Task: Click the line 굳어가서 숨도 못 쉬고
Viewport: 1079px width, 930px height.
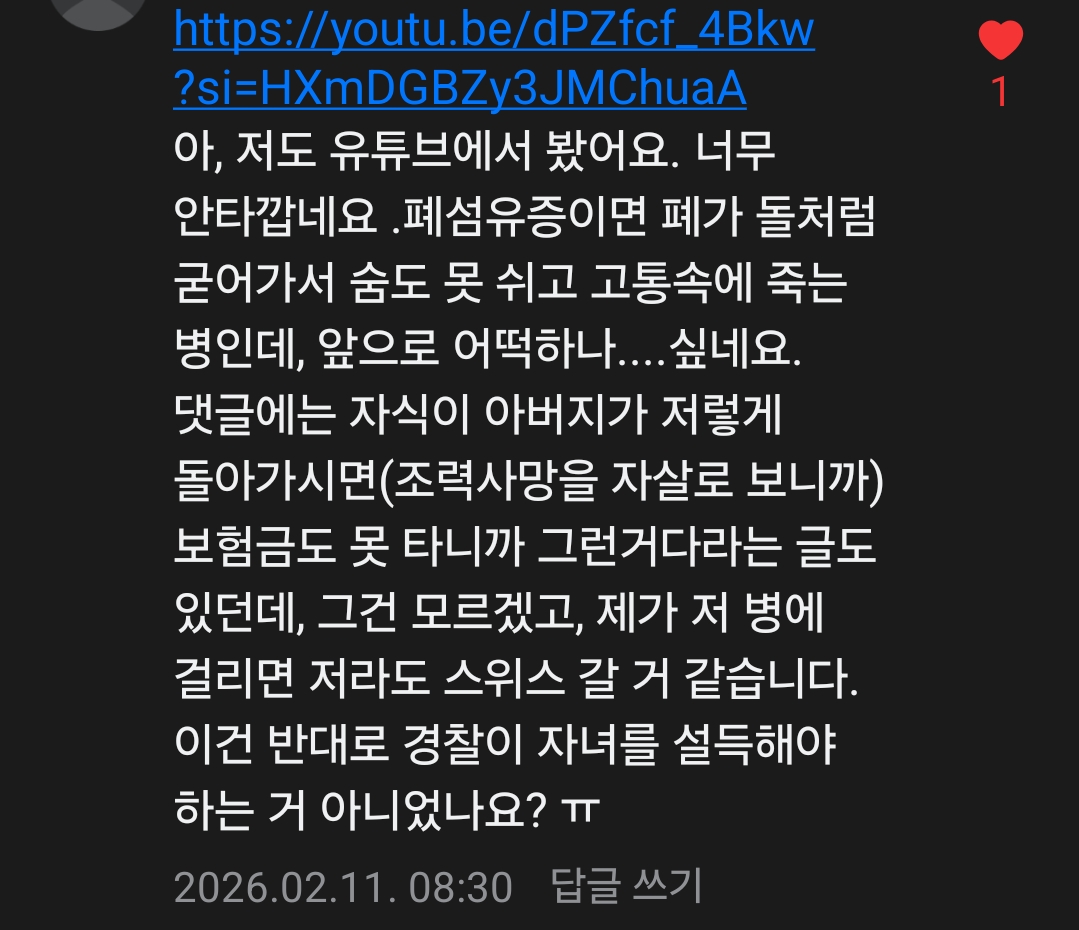Action: [x=510, y=283]
